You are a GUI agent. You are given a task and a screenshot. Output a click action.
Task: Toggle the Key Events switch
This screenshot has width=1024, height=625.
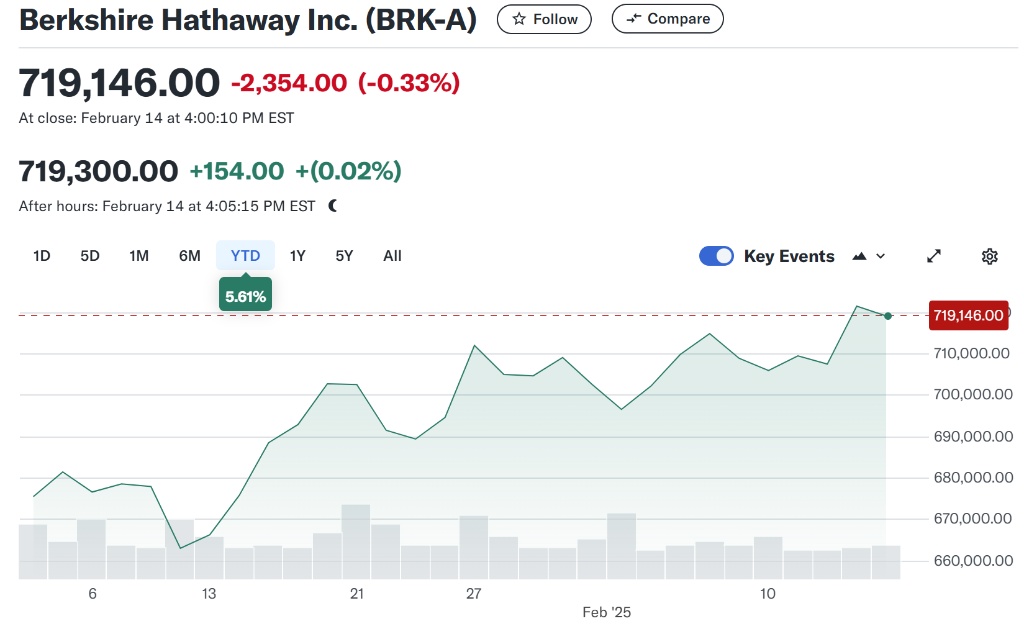tap(716, 256)
